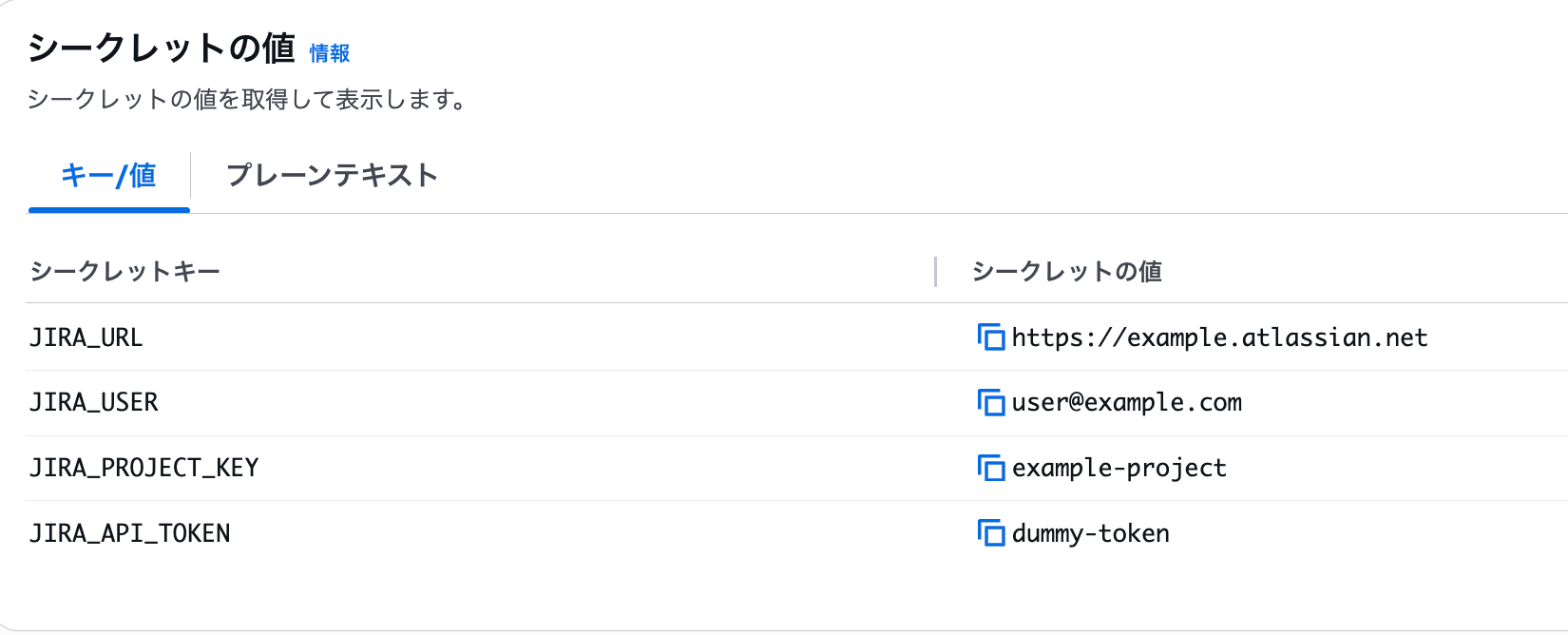1568x635 pixels.
Task: Click the description シークレットの値を取得して表示します。
Action: click(x=247, y=99)
